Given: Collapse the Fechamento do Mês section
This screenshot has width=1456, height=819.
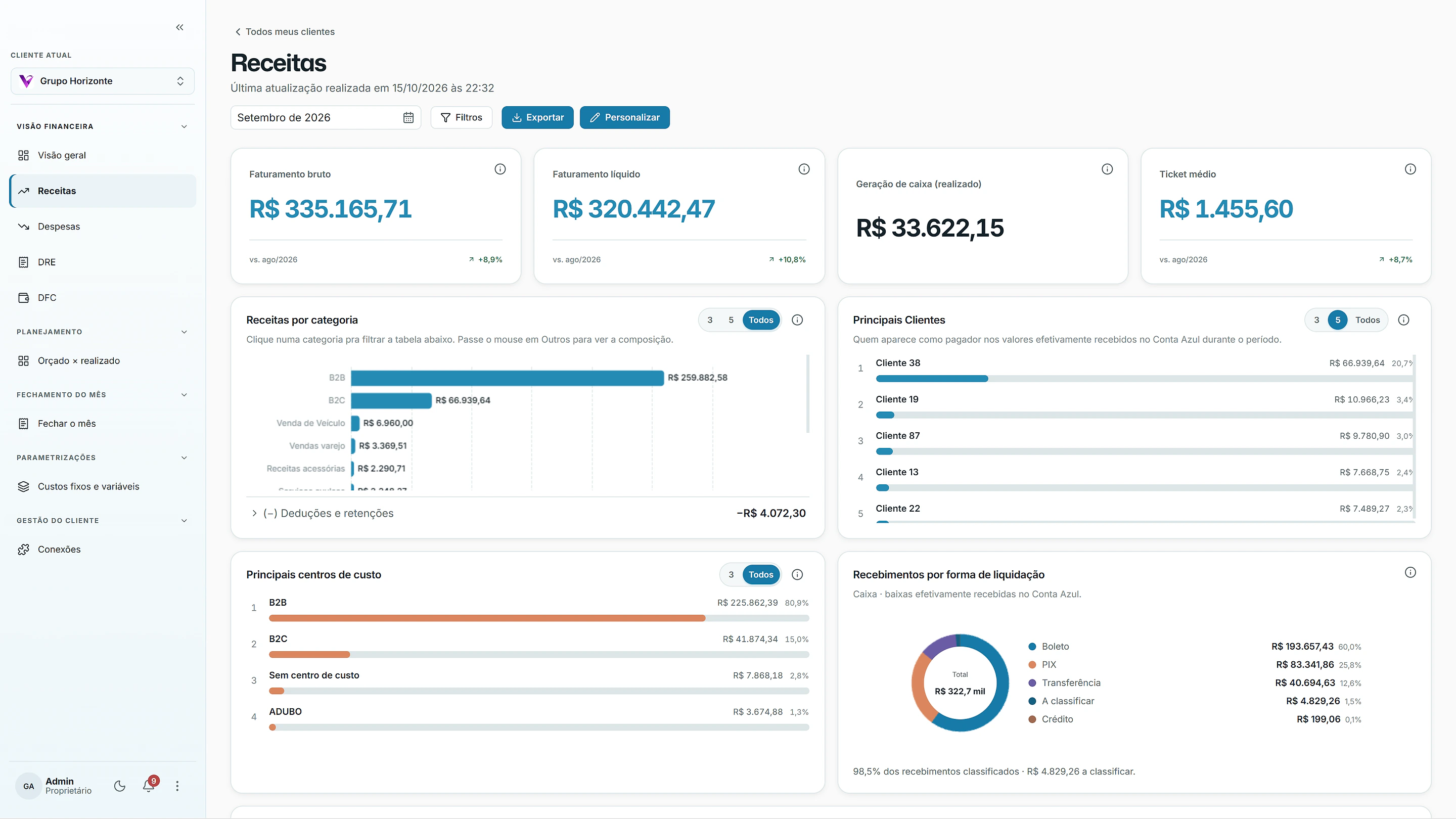Looking at the screenshot, I should tap(184, 395).
